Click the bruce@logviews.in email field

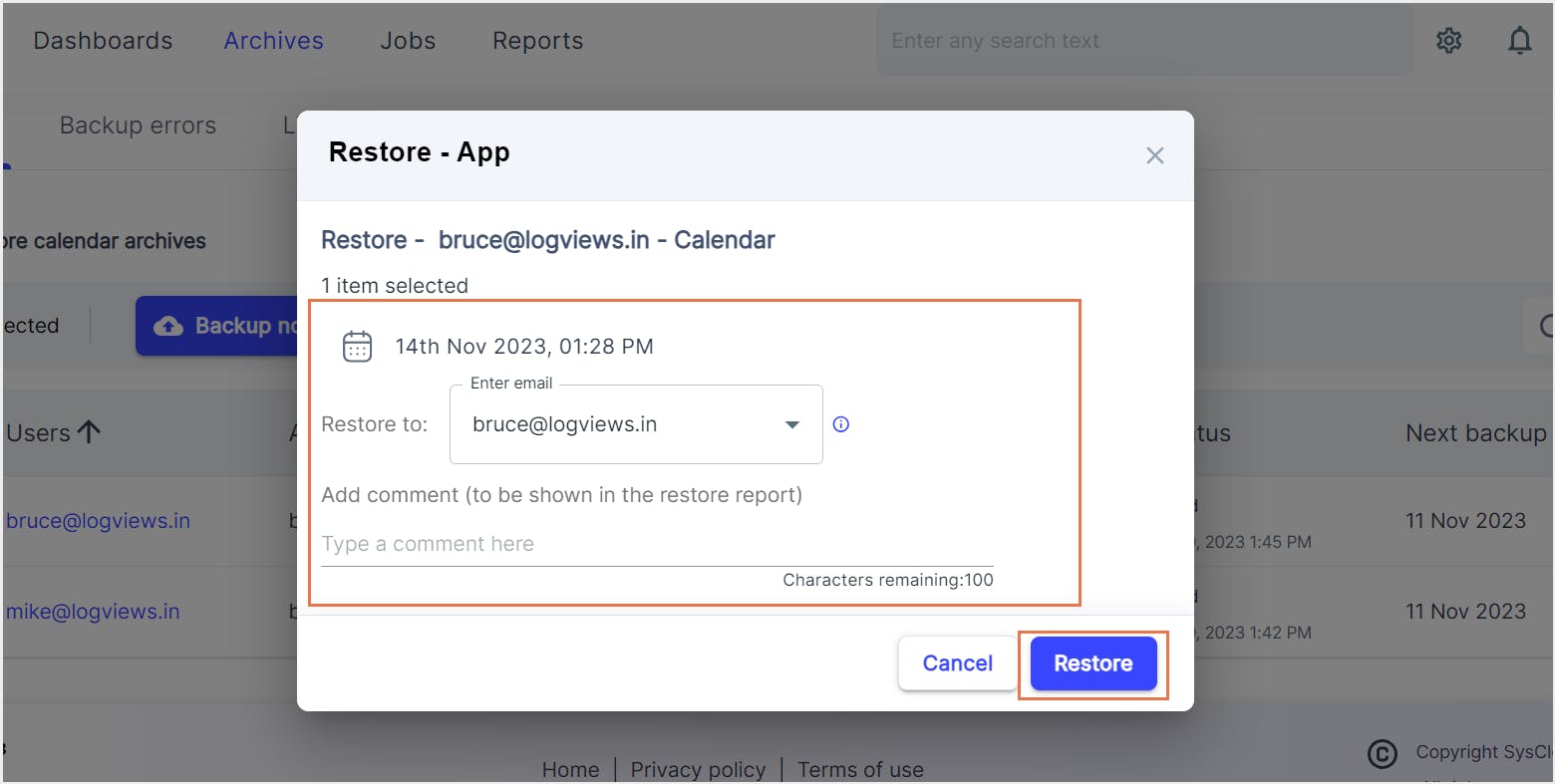point(636,424)
